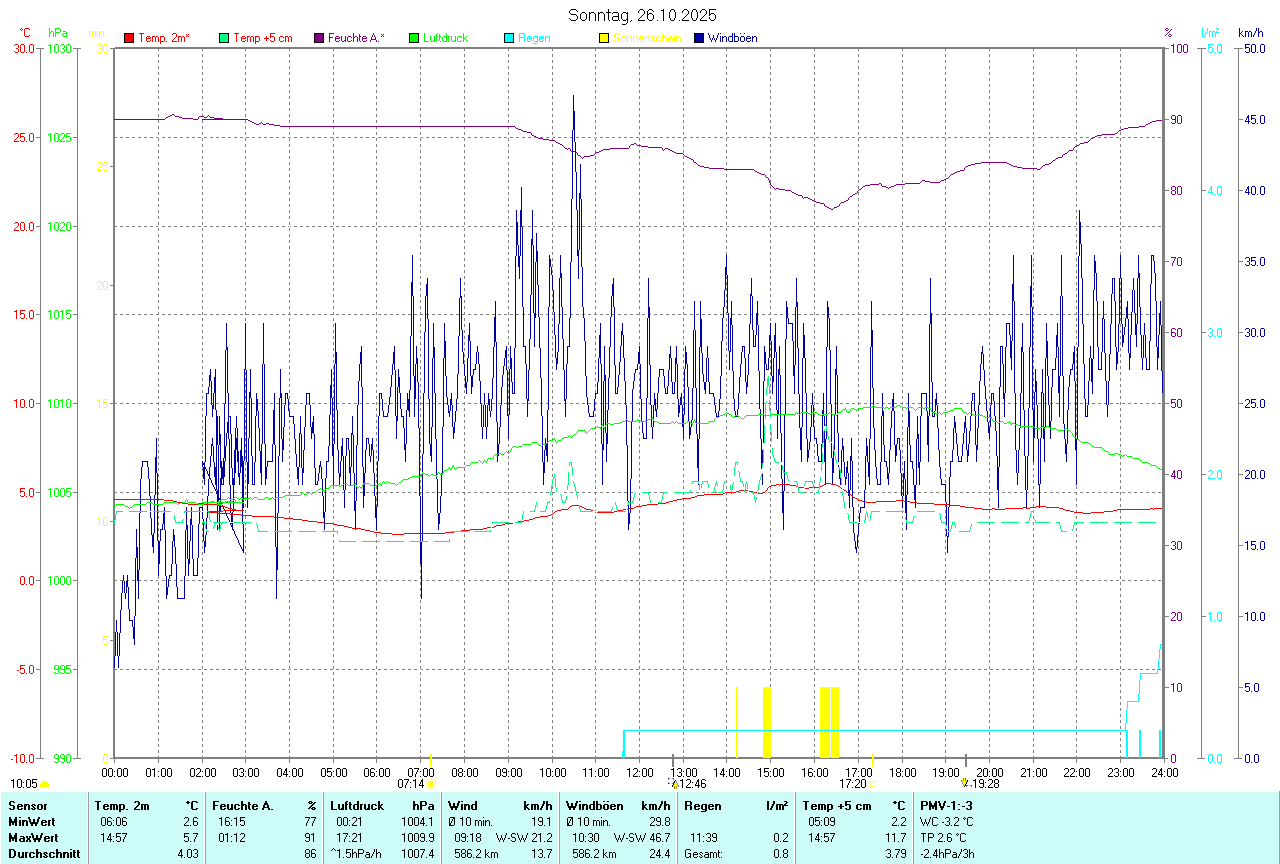This screenshot has height=864, width=1280.
Task: Click the red Temp. 2m legend square
Action: click(x=129, y=38)
